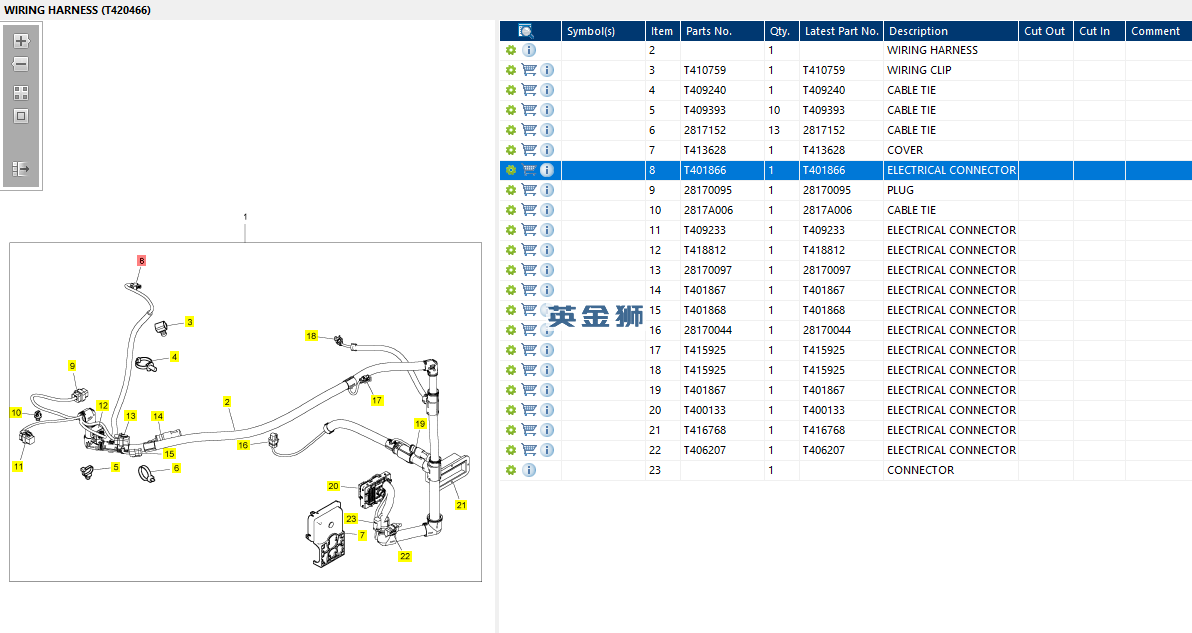Sort by the Parts No. column header
This screenshot has width=1192, height=633.
[721, 31]
